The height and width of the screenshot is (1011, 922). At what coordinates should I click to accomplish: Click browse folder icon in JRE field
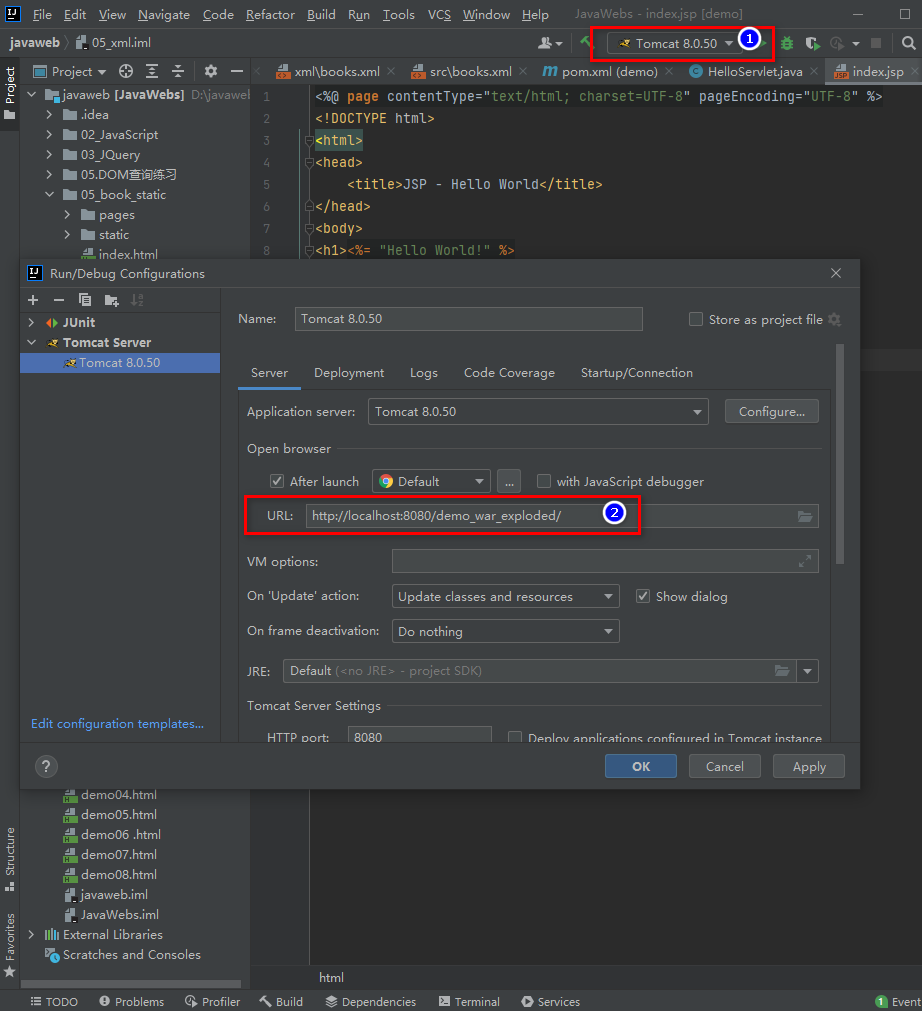click(x=782, y=671)
